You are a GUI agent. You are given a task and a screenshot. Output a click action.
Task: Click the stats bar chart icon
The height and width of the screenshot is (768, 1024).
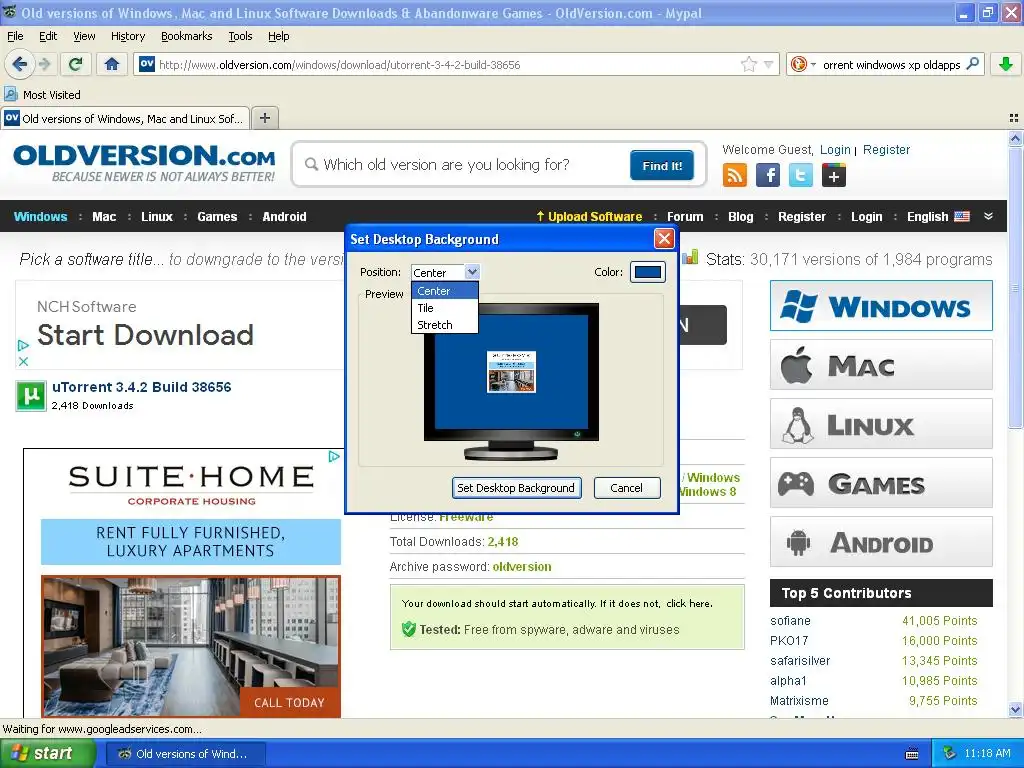coord(690,257)
